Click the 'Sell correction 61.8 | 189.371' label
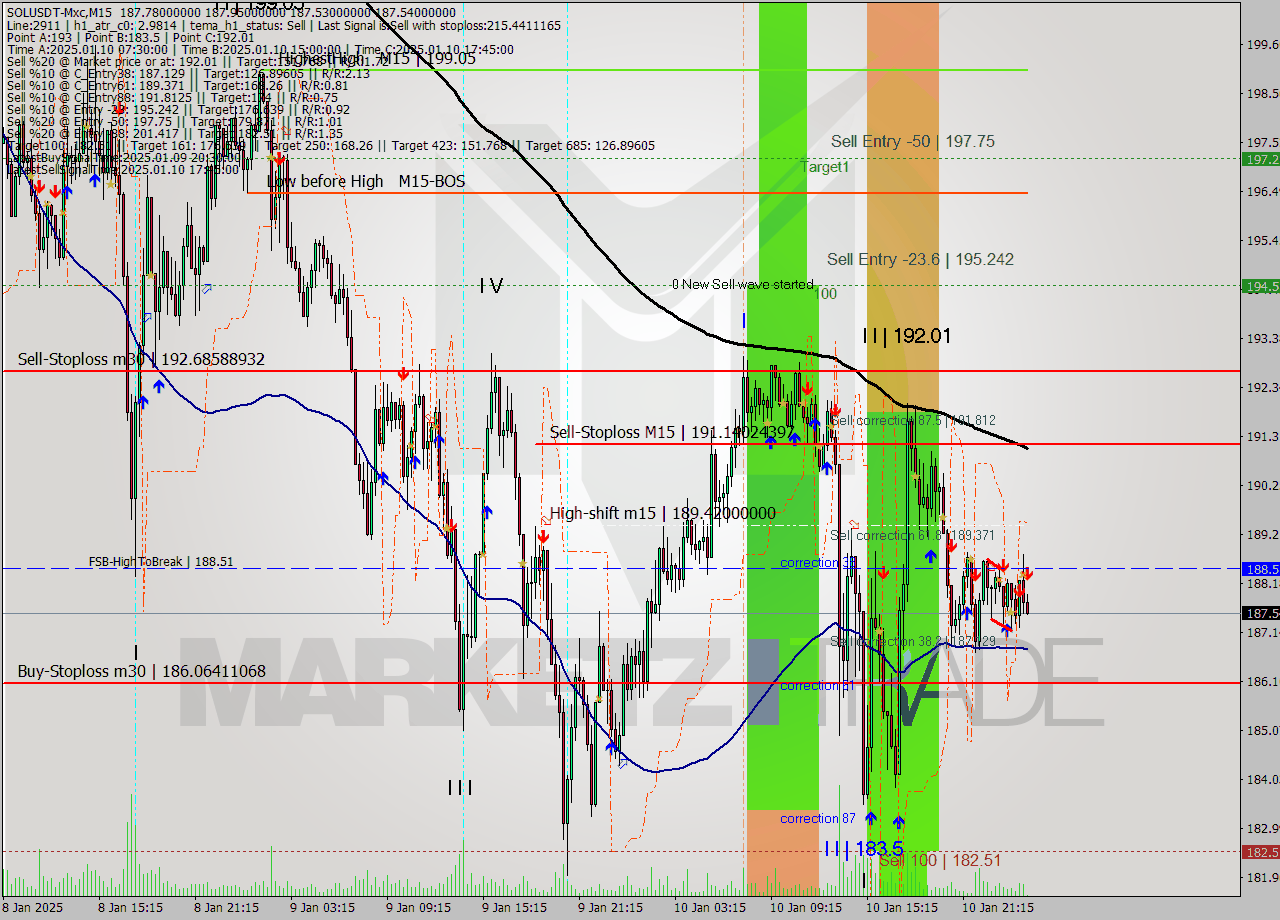 pyautogui.click(x=913, y=536)
